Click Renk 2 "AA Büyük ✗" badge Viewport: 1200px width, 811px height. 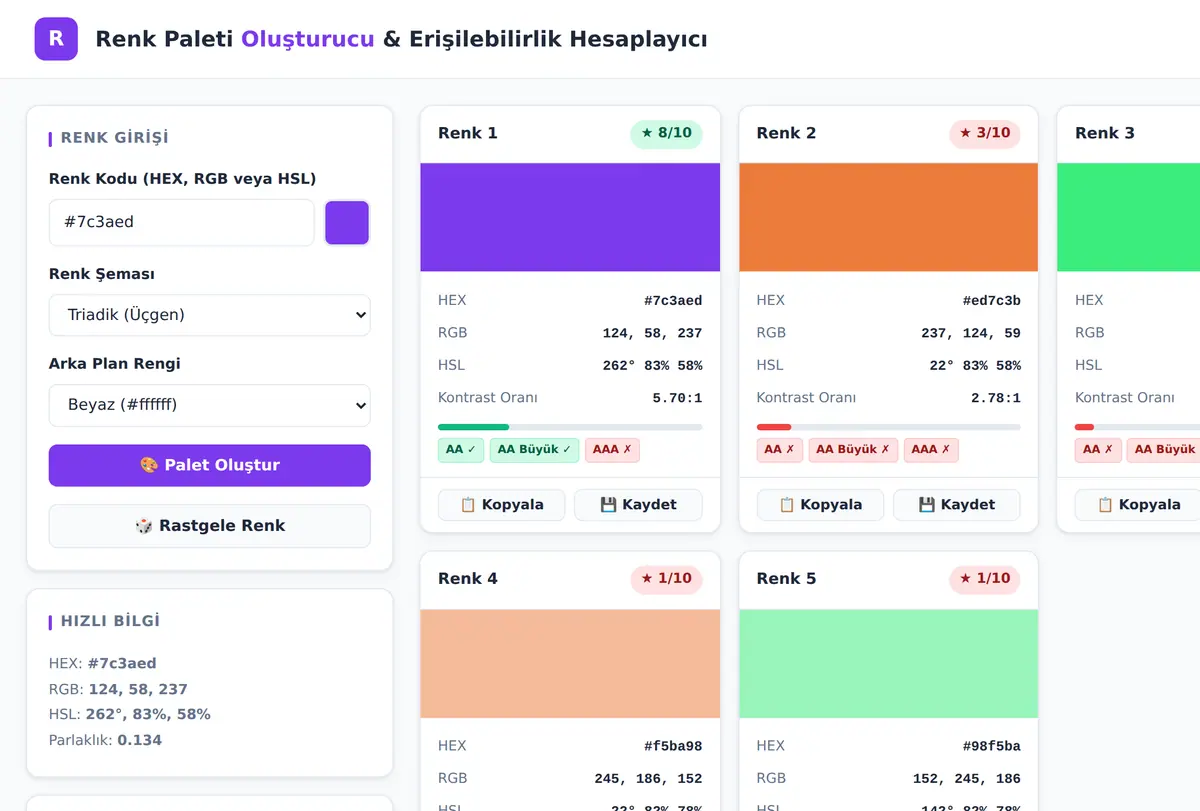pos(853,450)
